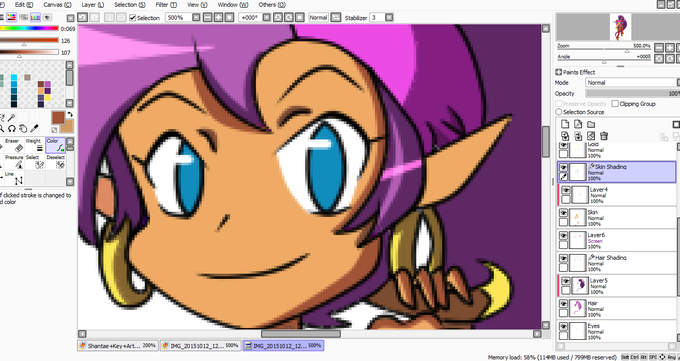Screen dimensions: 680x361
Task: Open the Canvas menu
Action: (57, 5)
